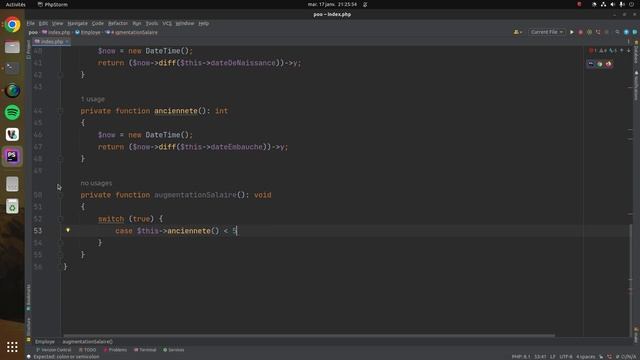This screenshot has width=640, height=360.
Task: Open the Structure tool window side stripe
Action: point(28,329)
